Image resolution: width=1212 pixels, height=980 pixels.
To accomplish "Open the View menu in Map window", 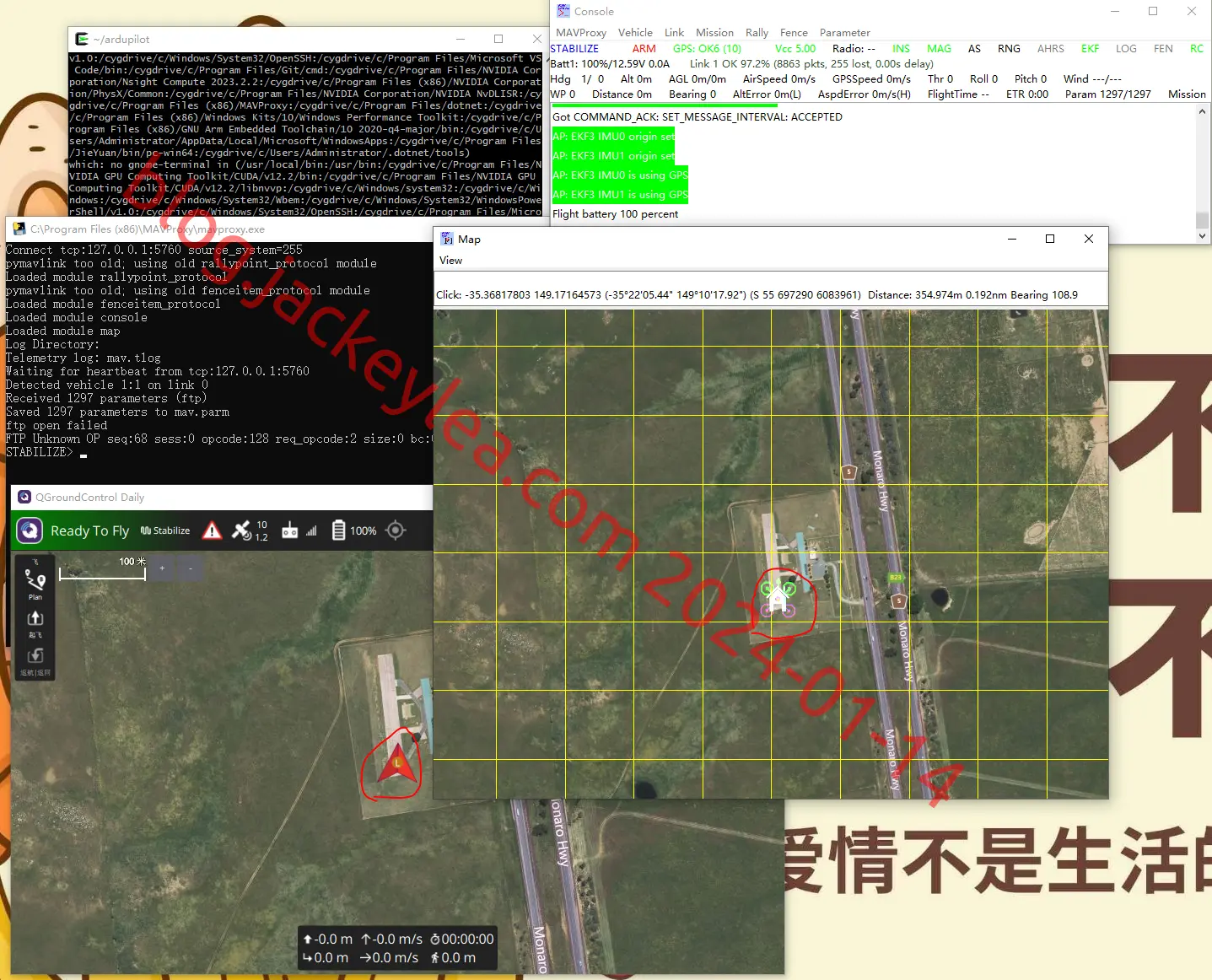I will point(451,261).
